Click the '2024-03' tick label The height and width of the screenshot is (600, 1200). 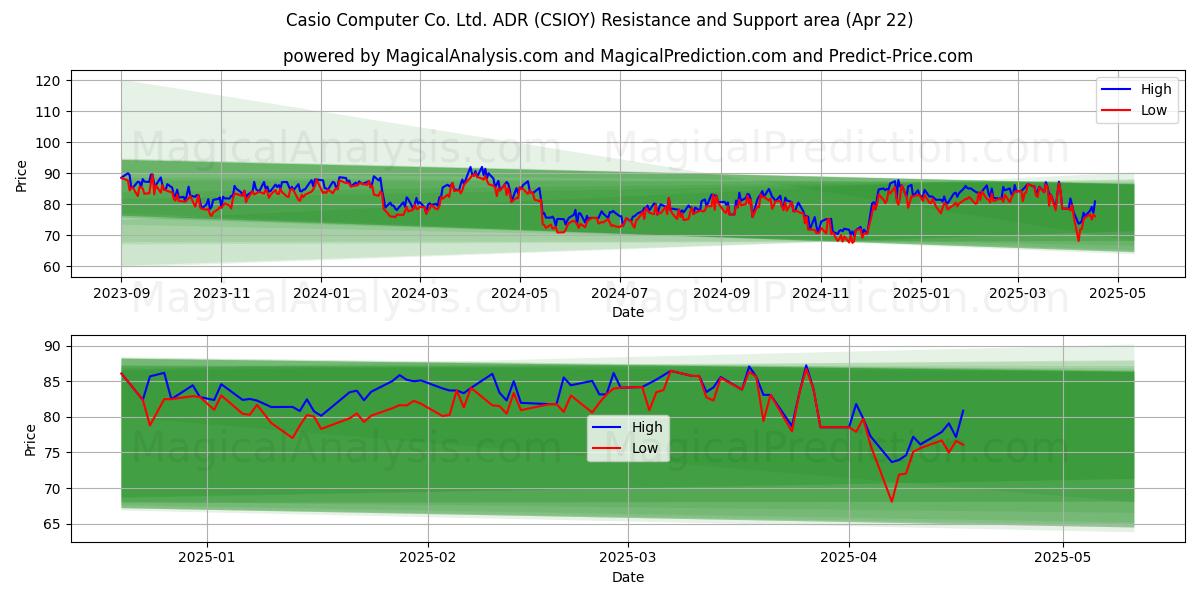[x=419, y=294]
